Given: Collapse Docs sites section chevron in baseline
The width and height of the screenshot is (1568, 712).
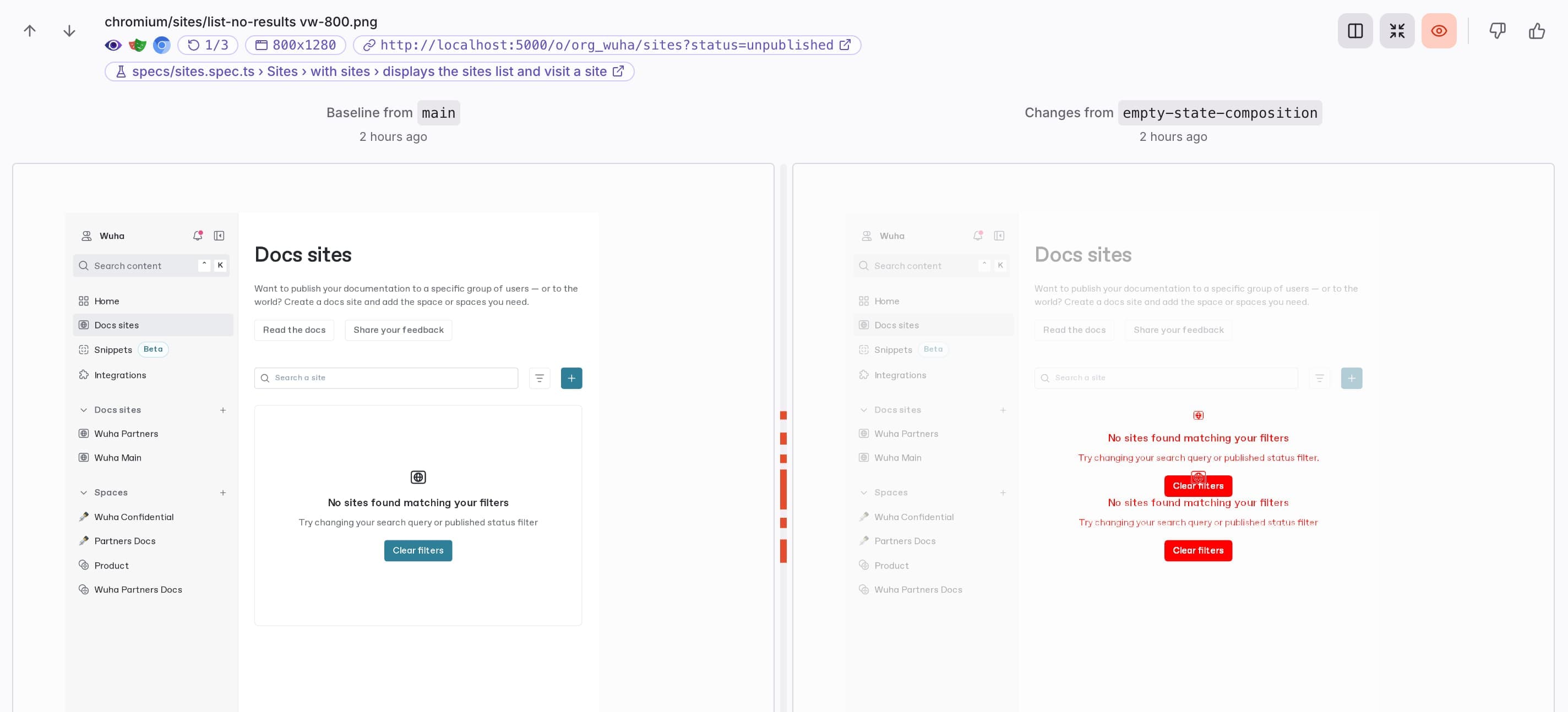Looking at the screenshot, I should [x=83, y=409].
